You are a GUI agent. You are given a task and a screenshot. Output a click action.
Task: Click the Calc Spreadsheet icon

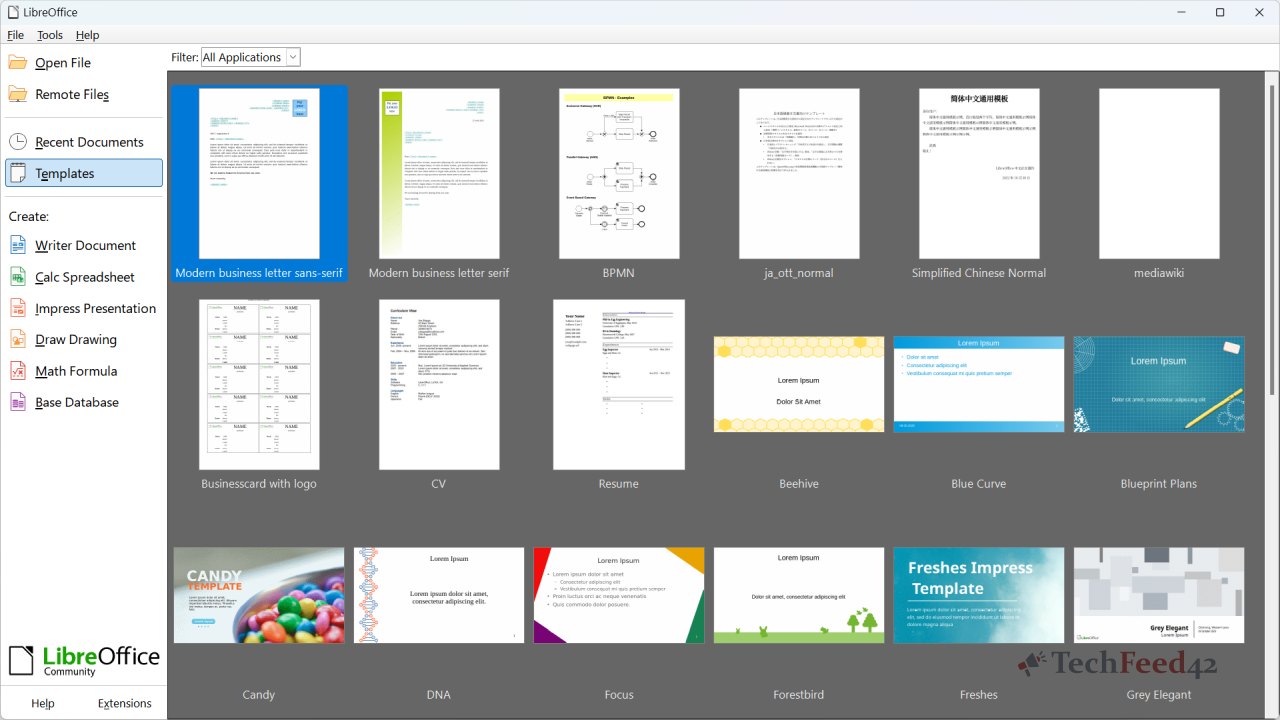pyautogui.click(x=18, y=277)
